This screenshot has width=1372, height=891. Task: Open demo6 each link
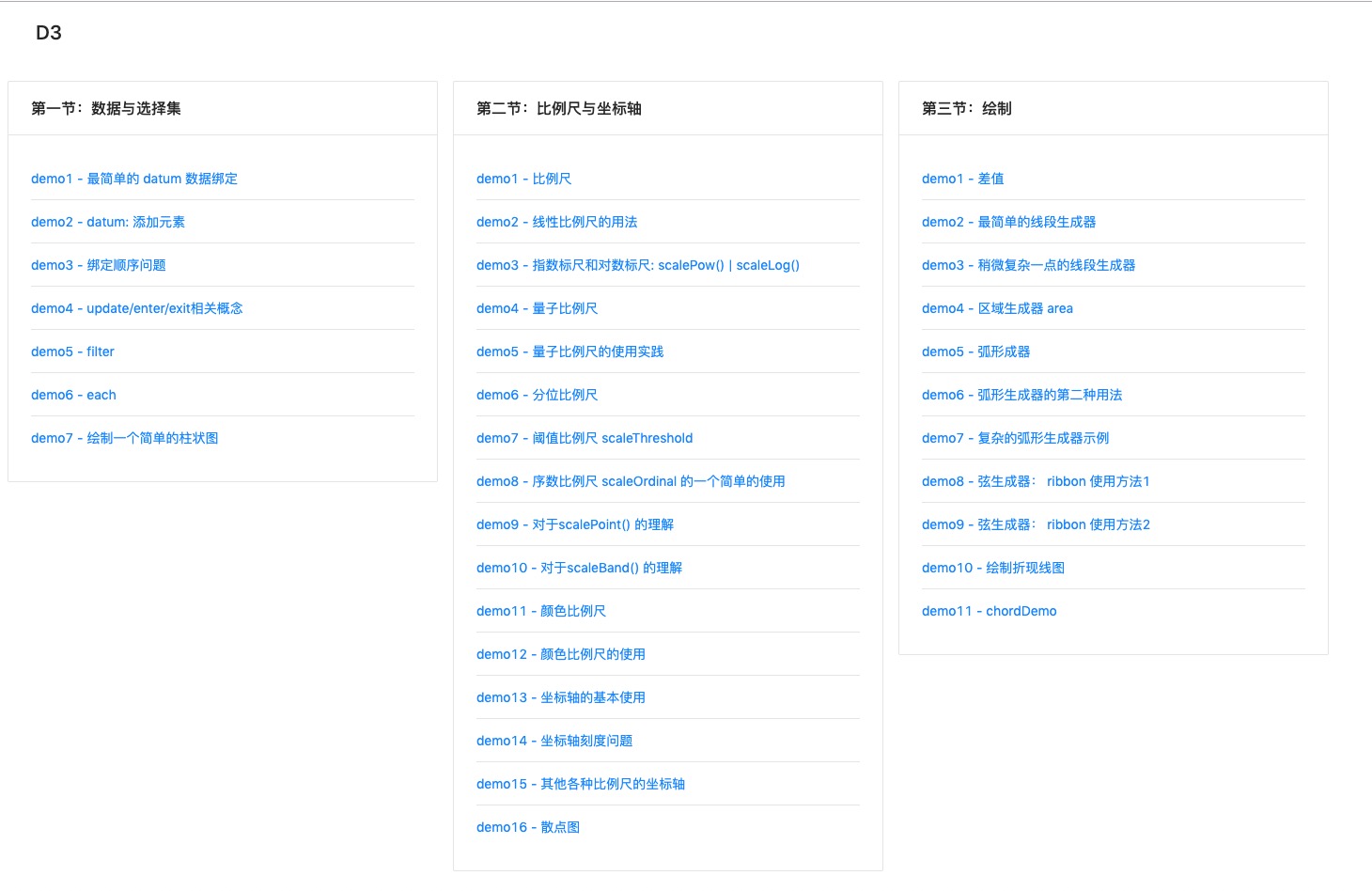tap(73, 395)
